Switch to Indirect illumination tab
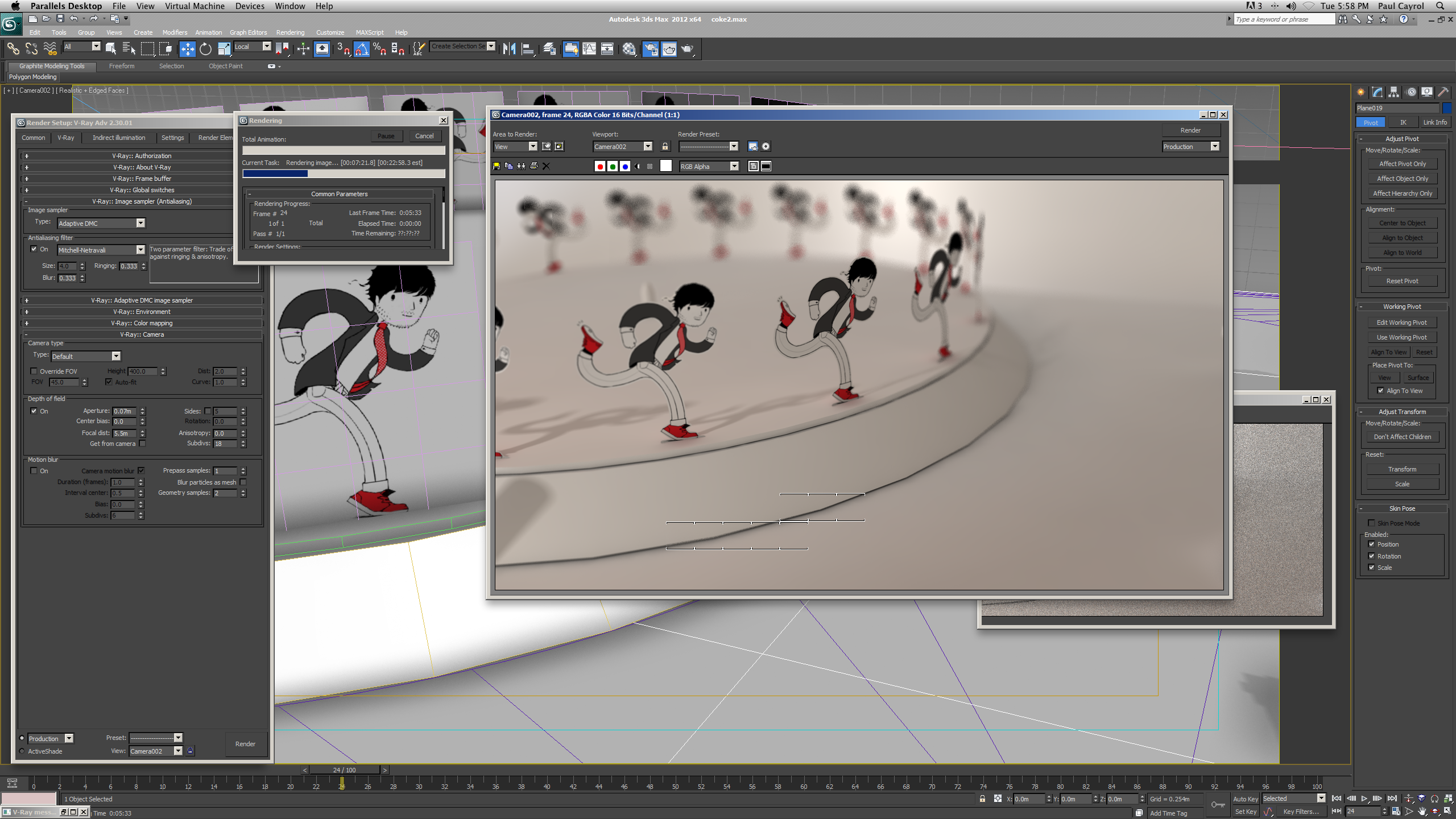This screenshot has width=1456, height=819. pyautogui.click(x=119, y=138)
